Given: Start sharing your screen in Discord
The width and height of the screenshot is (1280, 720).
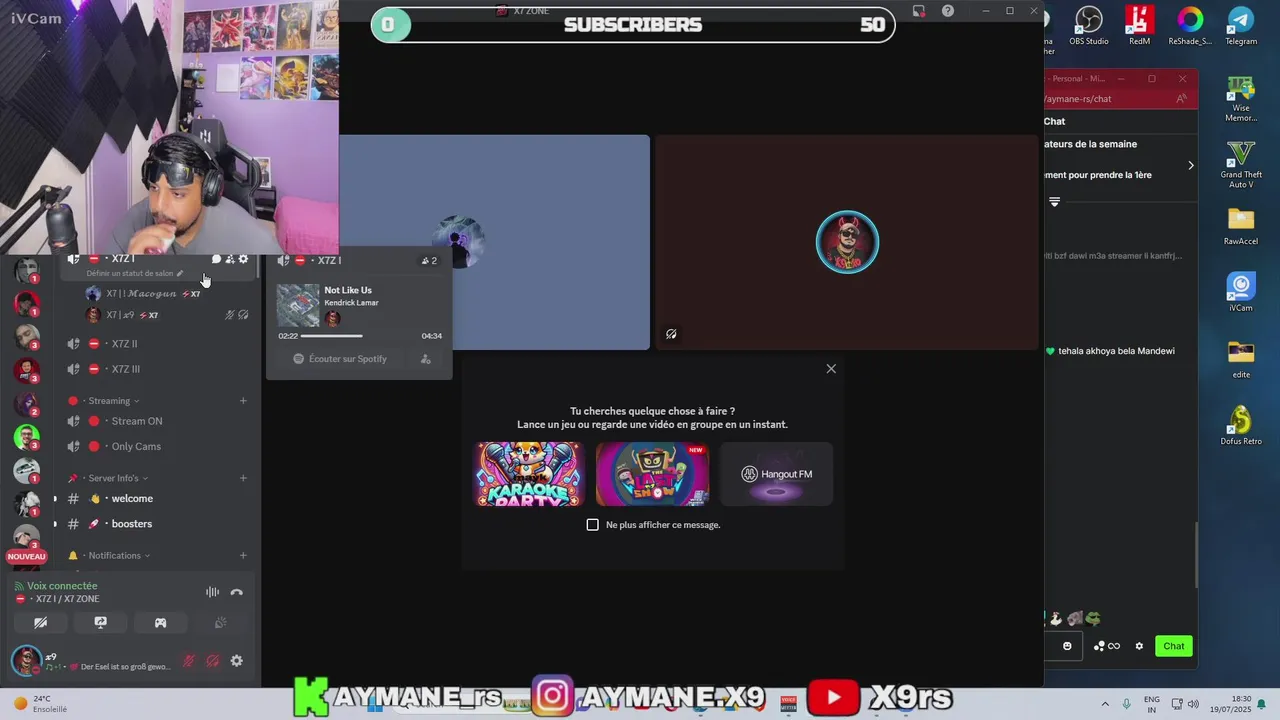Looking at the screenshot, I should click(x=100, y=622).
